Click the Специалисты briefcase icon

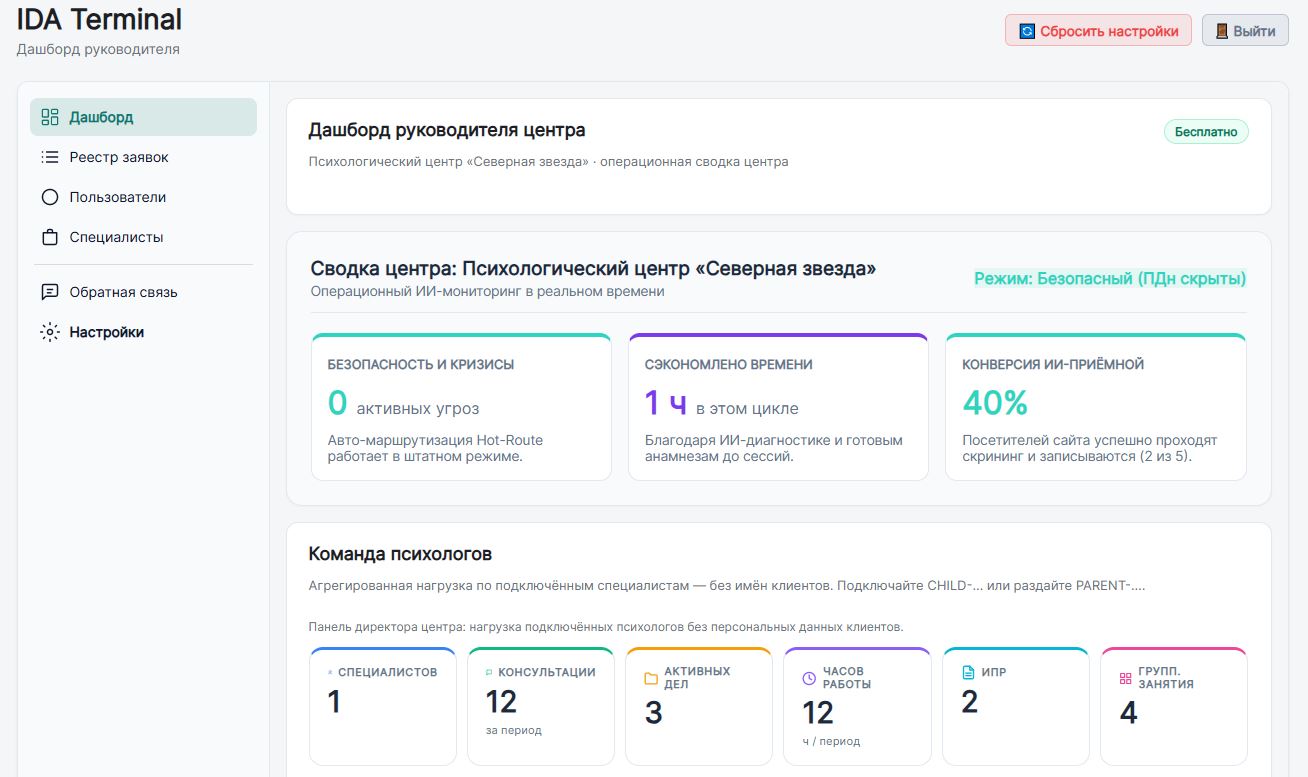pos(50,237)
